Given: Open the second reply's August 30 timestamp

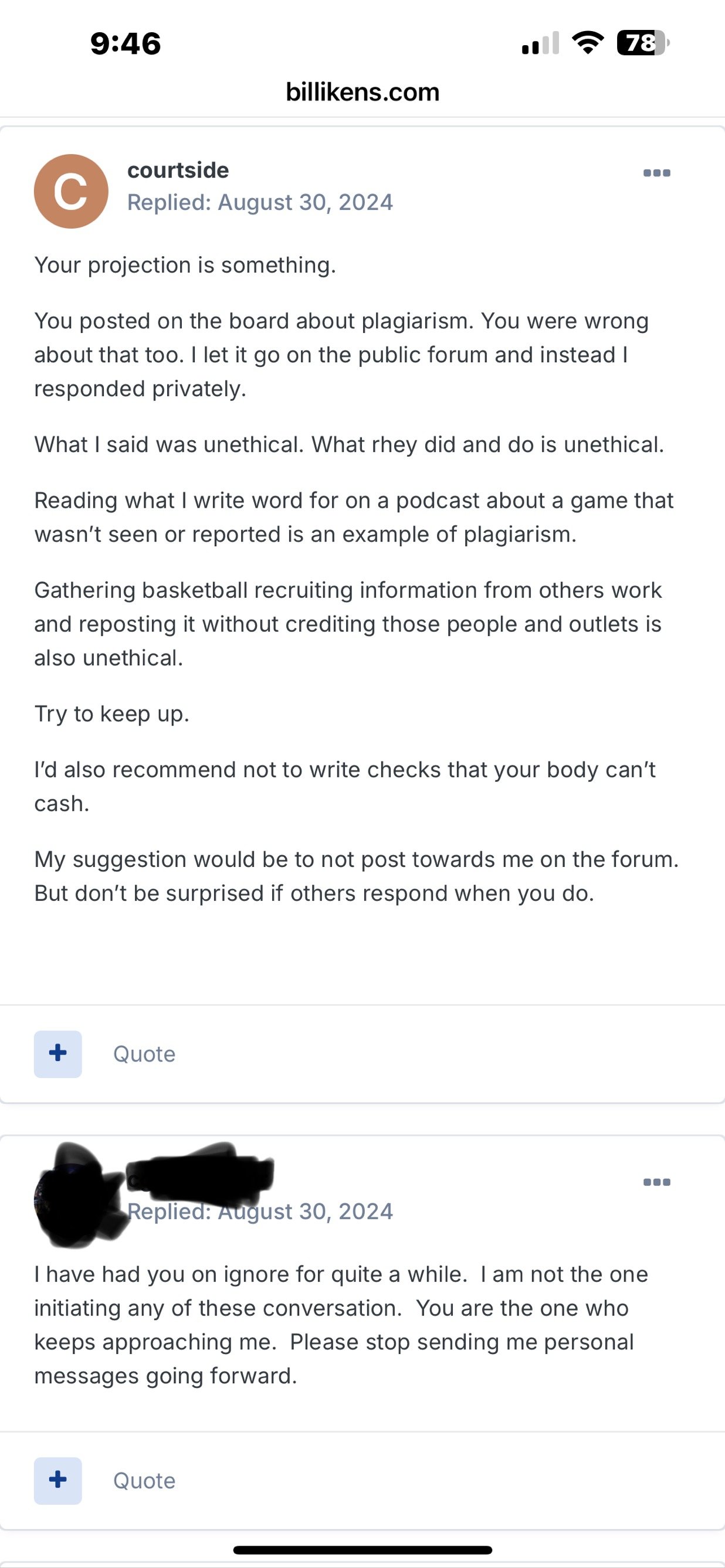Looking at the screenshot, I should 260,1212.
